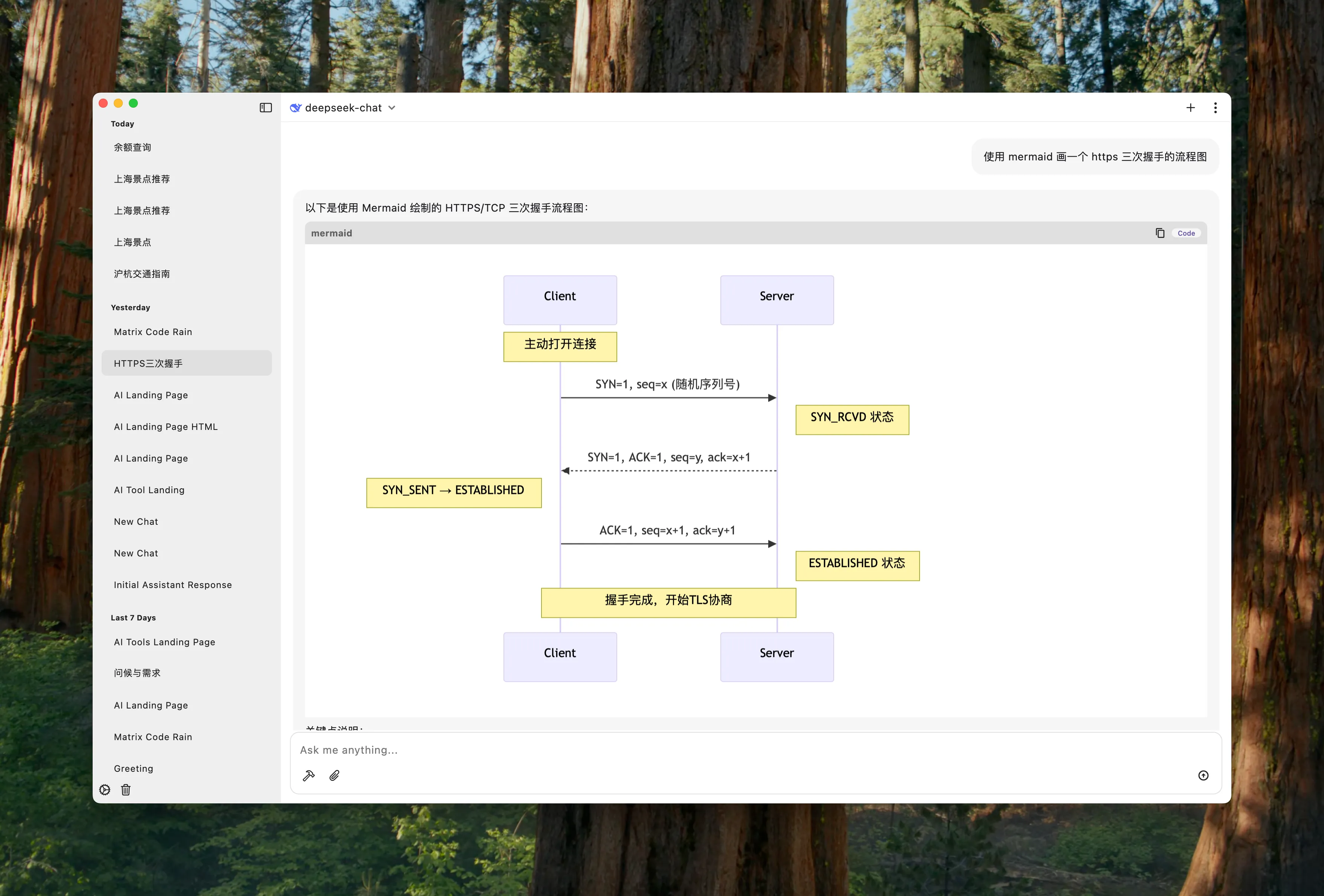Open the 余额查询 conversation
Screen dimensions: 1324x896
pos(133,148)
